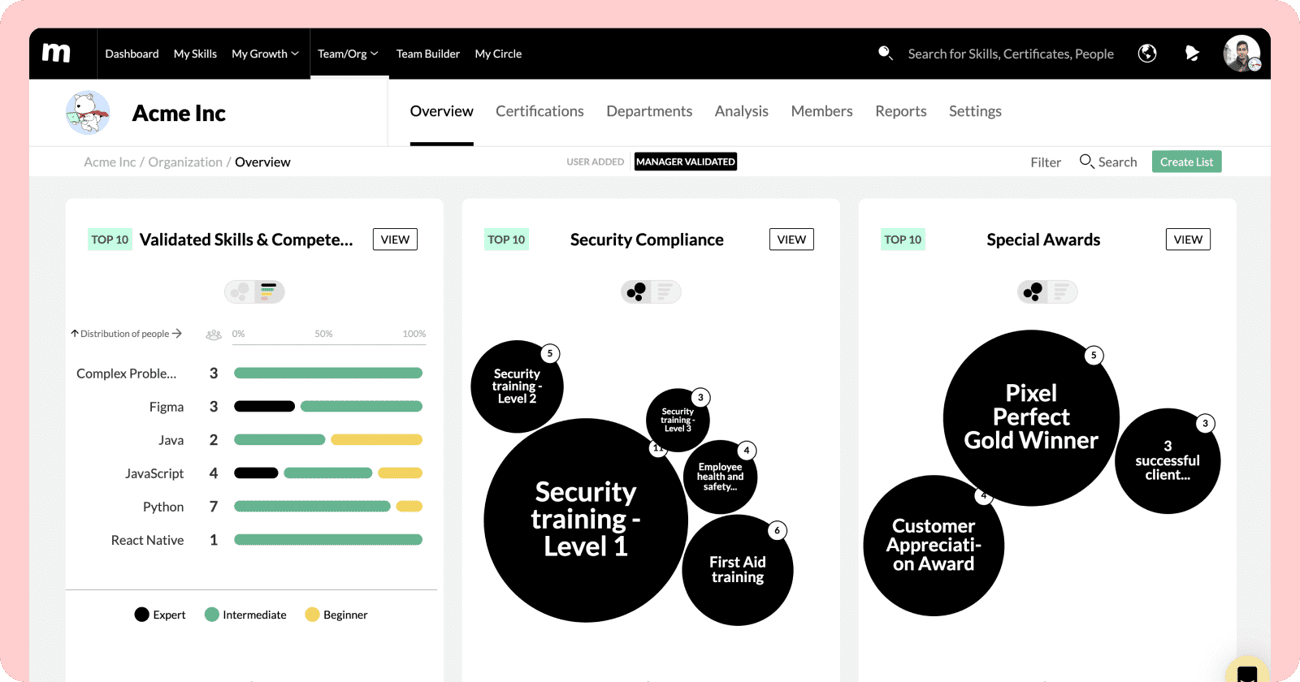Image resolution: width=1300 pixels, height=682 pixels.
Task: Click the 'Distribution of people' sort header
Action: pos(126,334)
